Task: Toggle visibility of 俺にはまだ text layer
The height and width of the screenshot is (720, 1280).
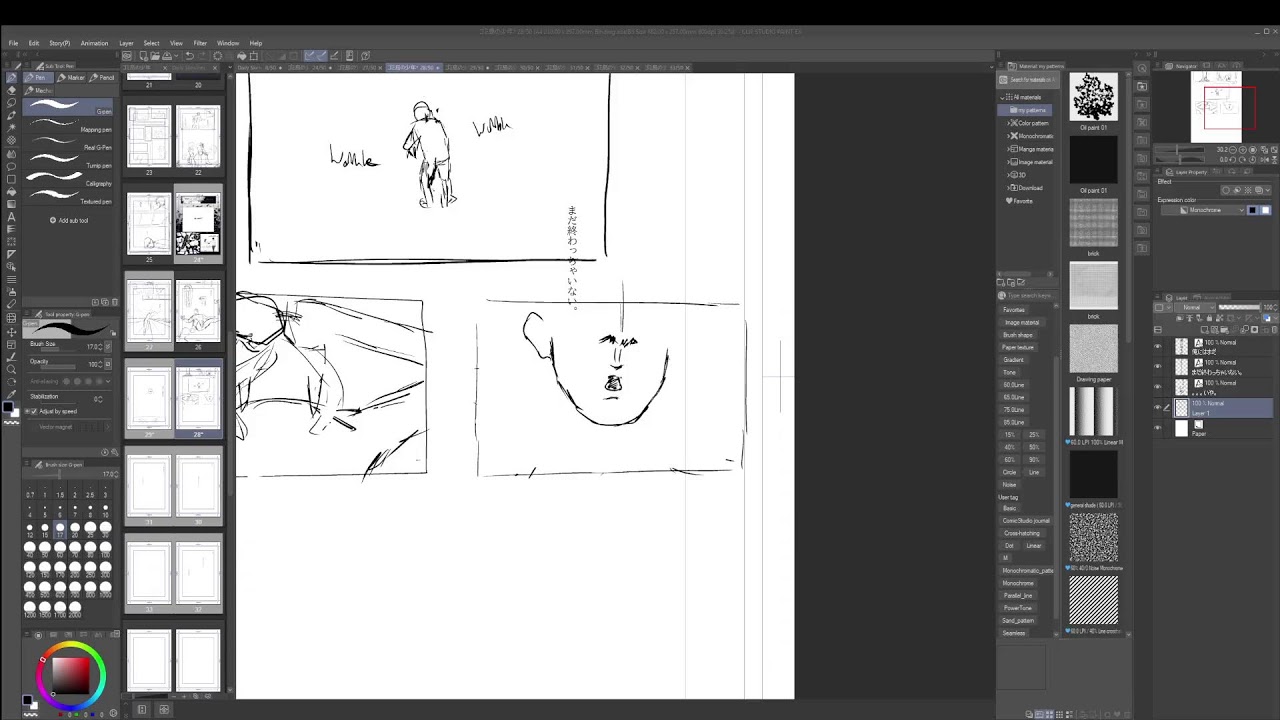Action: [x=1158, y=346]
